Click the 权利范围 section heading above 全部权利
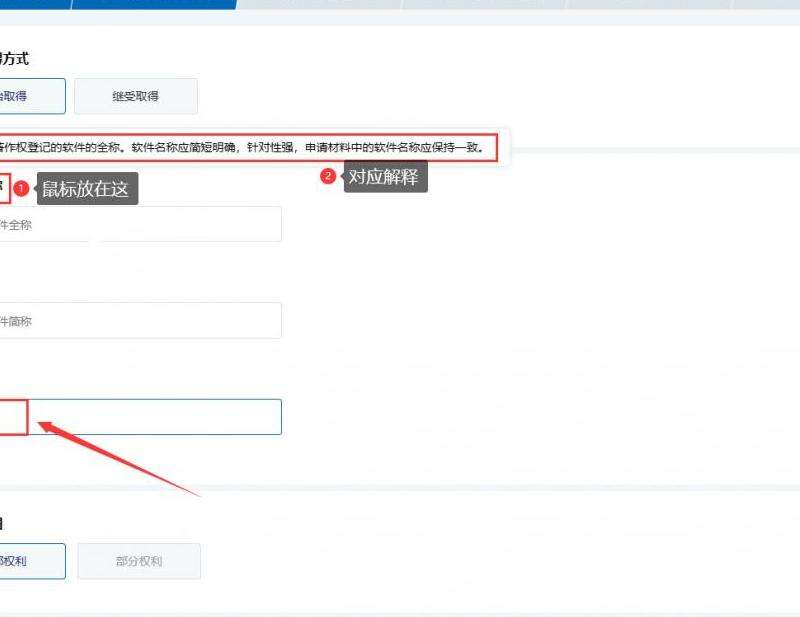The width and height of the screenshot is (800, 617). pos(3,523)
